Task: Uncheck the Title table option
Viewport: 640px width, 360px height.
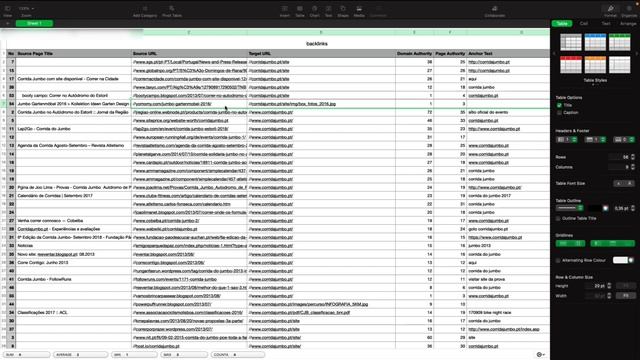Action: (x=559, y=105)
